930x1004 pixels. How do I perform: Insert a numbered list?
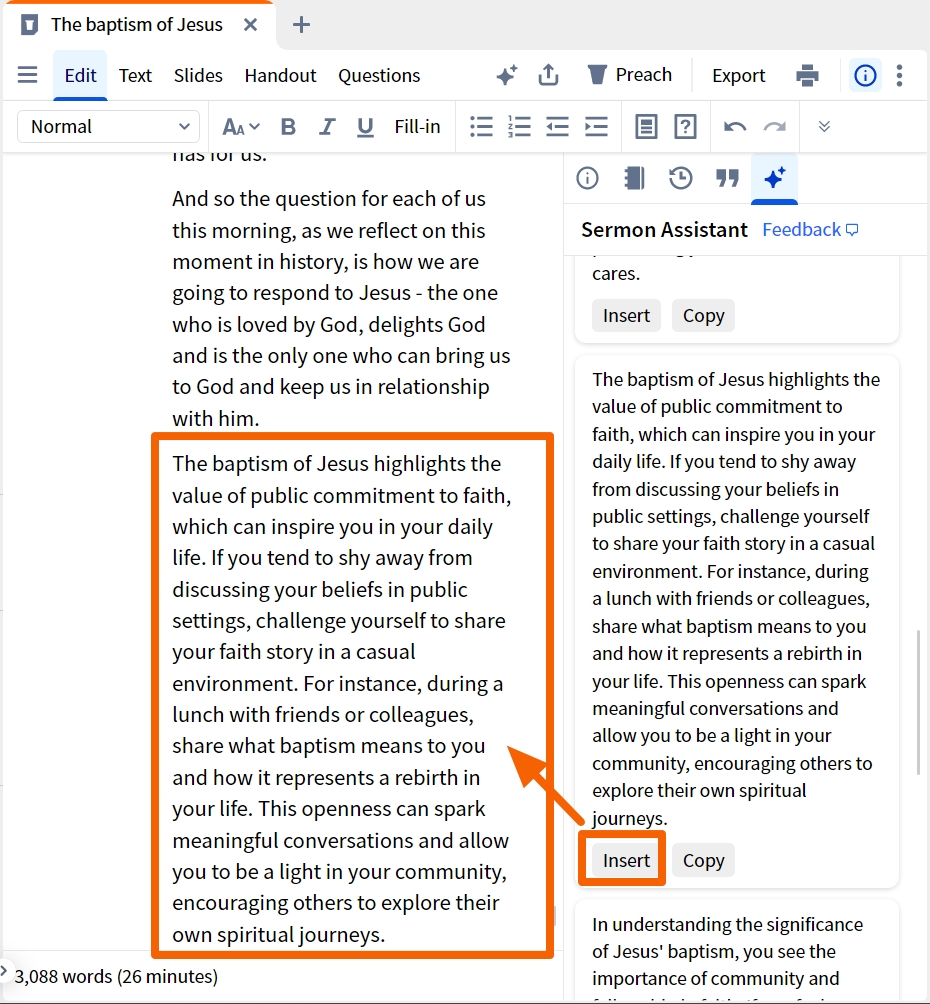pos(519,127)
